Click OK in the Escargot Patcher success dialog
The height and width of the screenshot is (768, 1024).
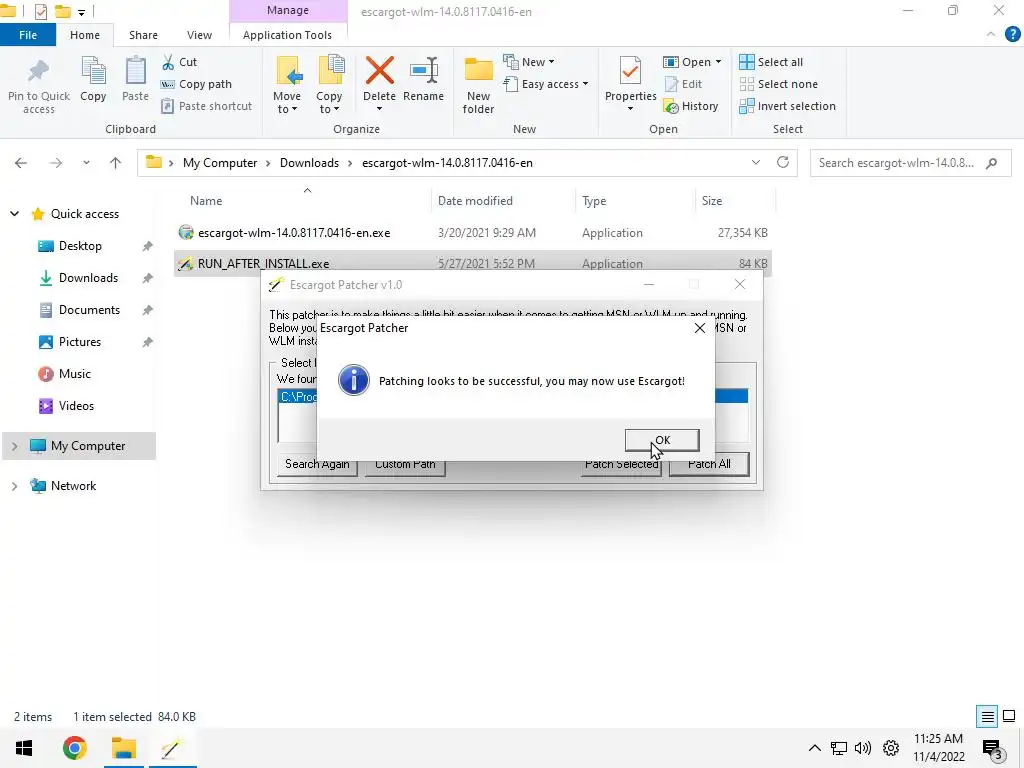coord(662,440)
